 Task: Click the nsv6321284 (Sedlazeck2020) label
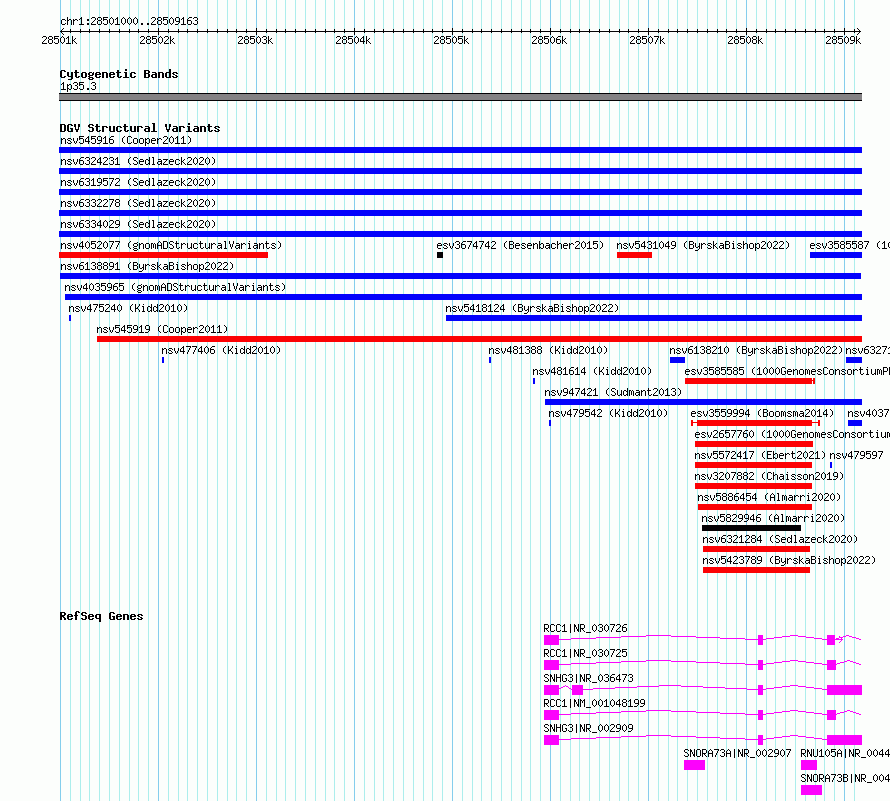(780, 539)
